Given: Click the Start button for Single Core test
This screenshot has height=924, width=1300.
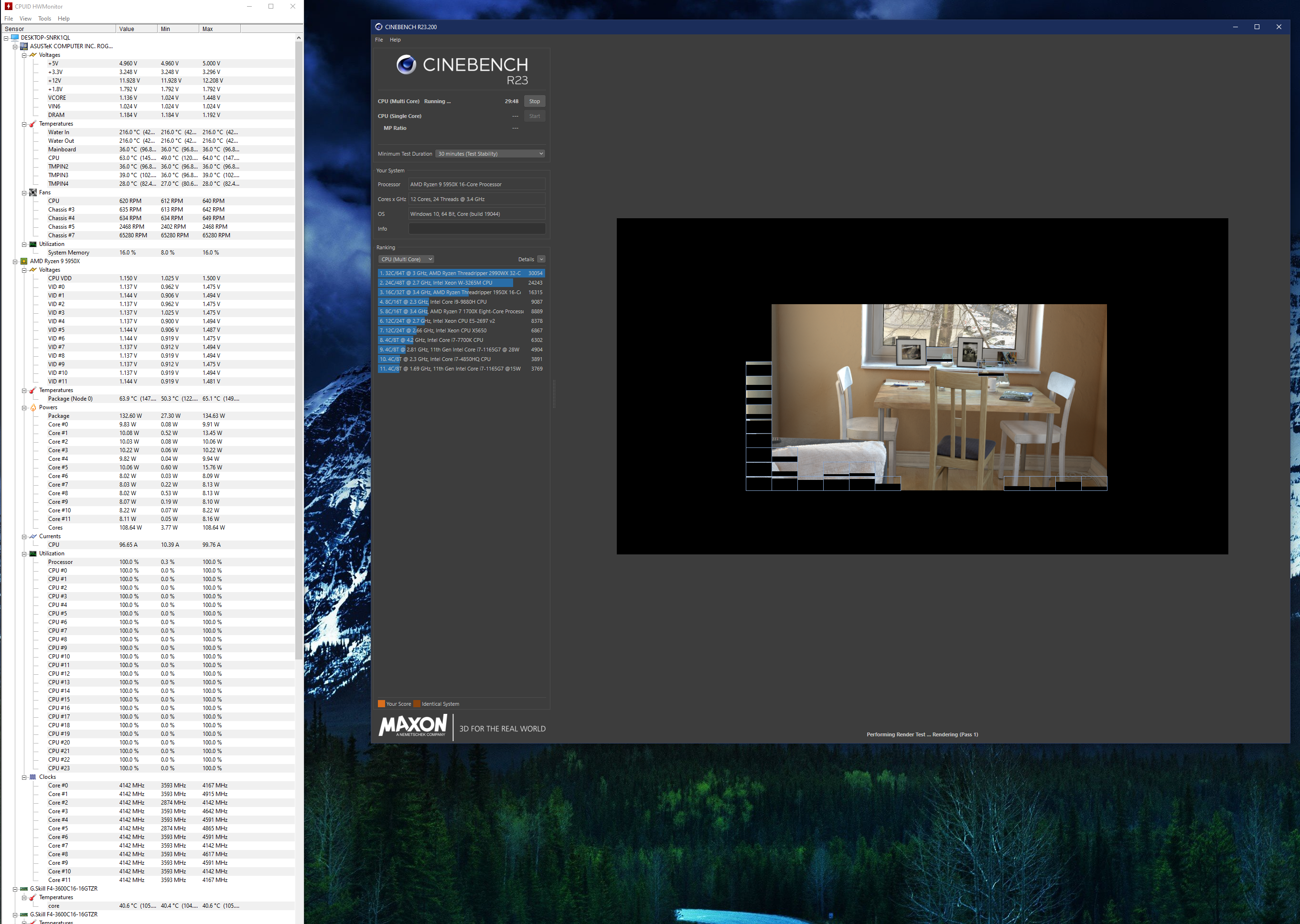Looking at the screenshot, I should pyautogui.click(x=535, y=116).
